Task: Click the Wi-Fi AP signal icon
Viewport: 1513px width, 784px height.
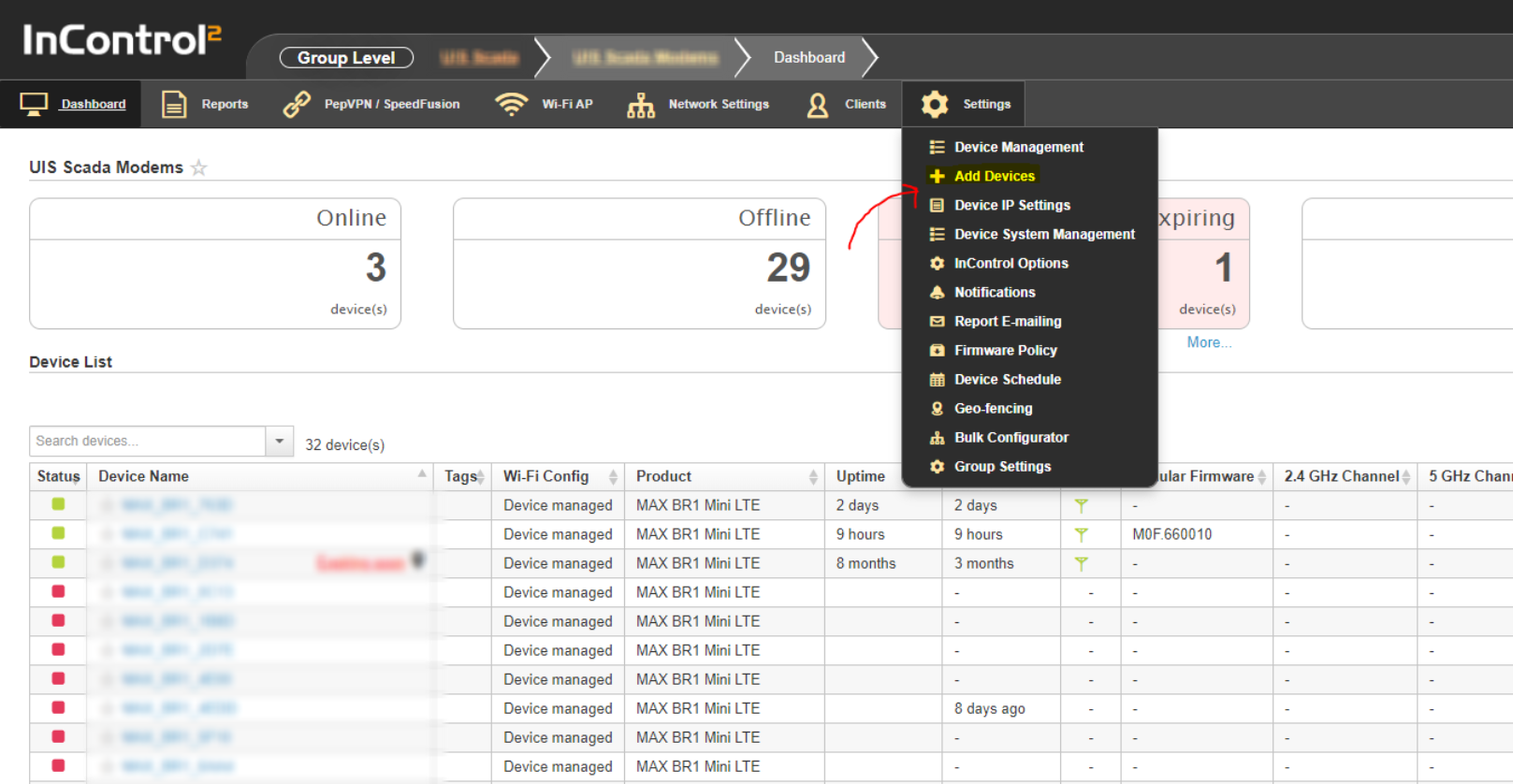Action: click(511, 104)
